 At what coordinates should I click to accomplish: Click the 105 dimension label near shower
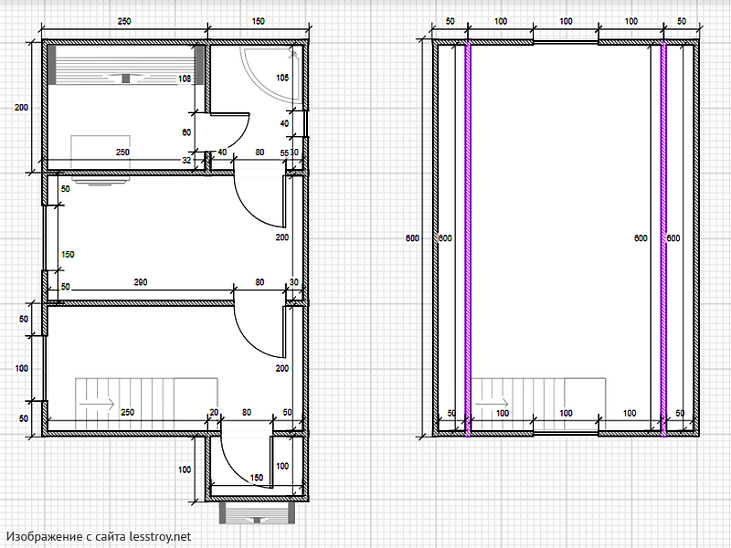click(281, 77)
